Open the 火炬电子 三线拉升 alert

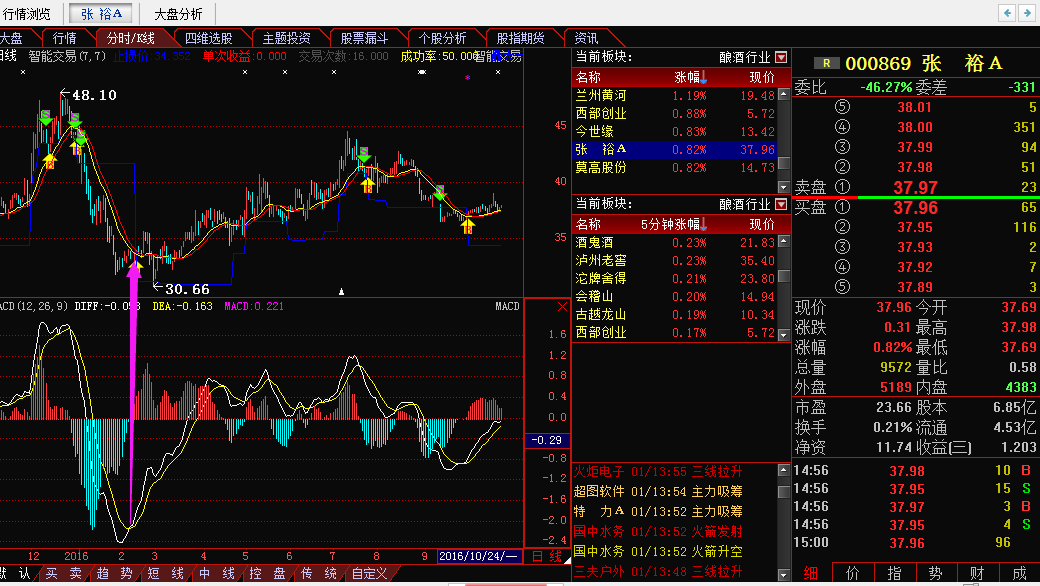coord(658,471)
